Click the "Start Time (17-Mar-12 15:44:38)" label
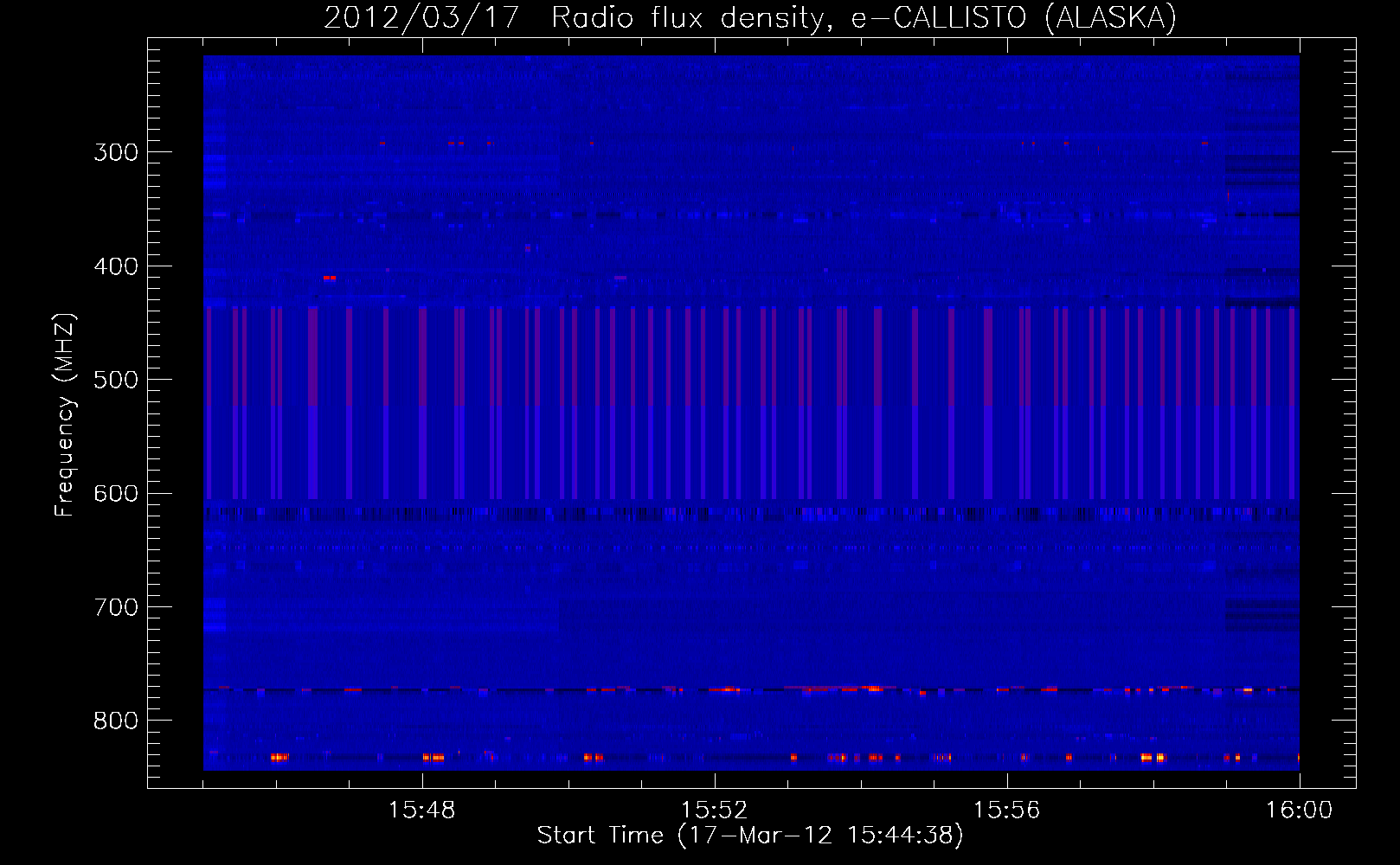This screenshot has height=865, width=1400. click(750, 836)
